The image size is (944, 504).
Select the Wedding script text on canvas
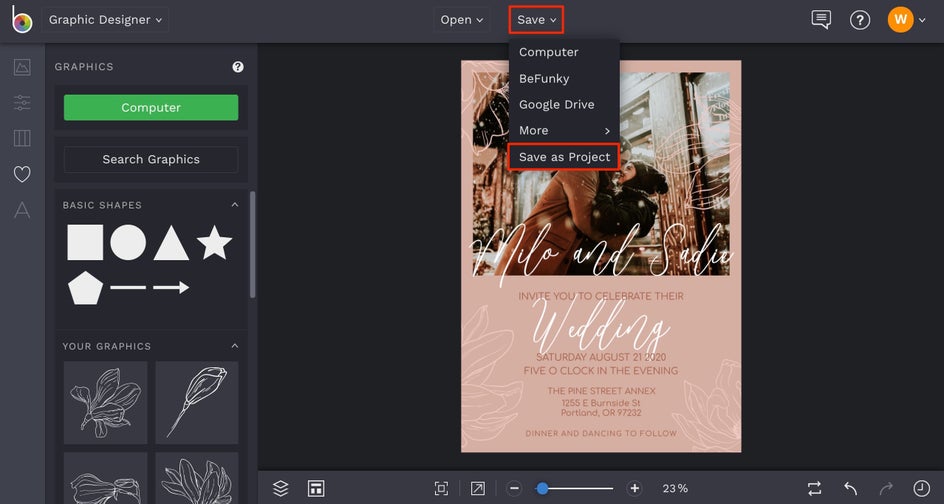pos(601,328)
